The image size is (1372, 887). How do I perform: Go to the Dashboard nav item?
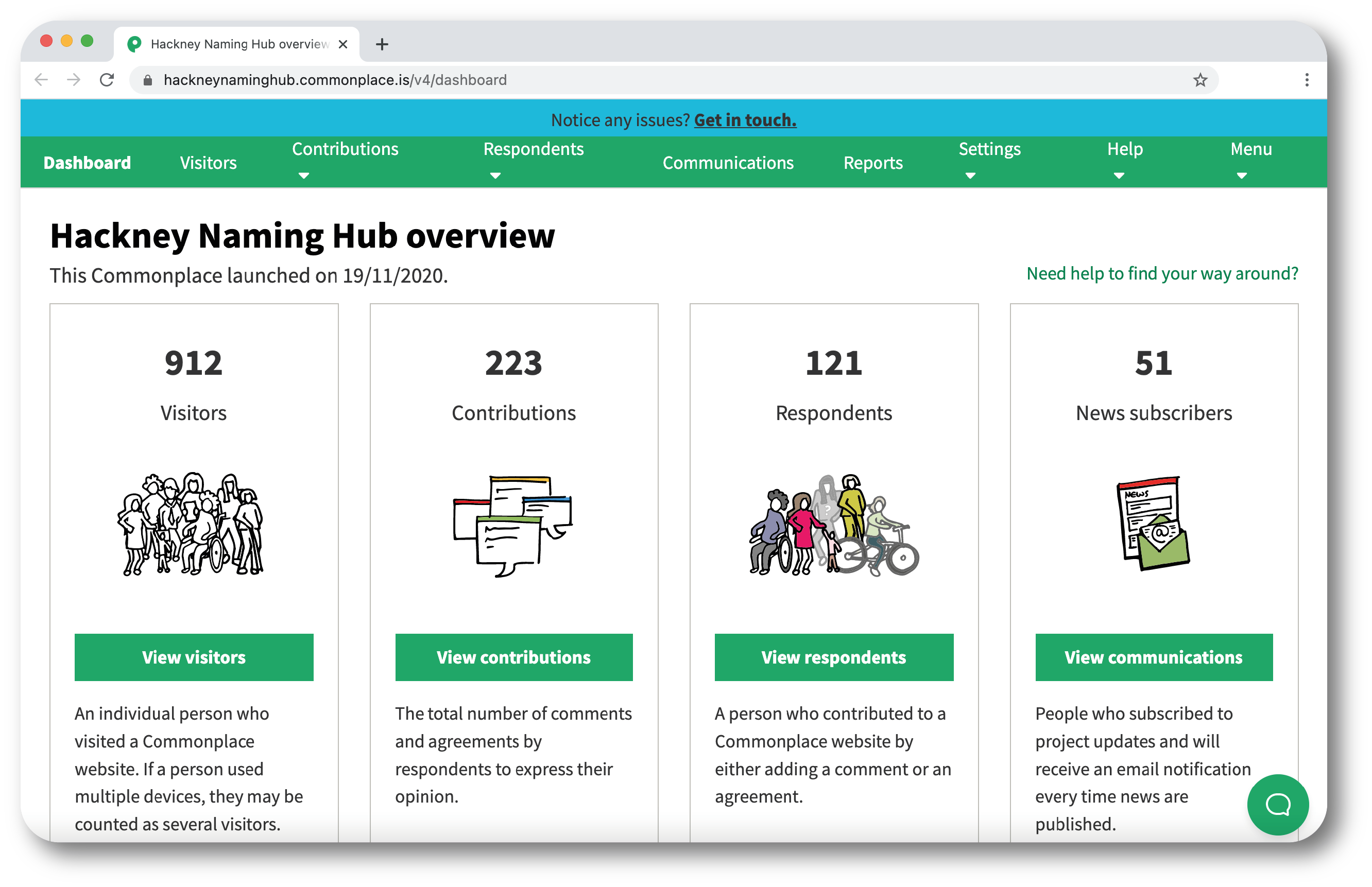pos(87,163)
